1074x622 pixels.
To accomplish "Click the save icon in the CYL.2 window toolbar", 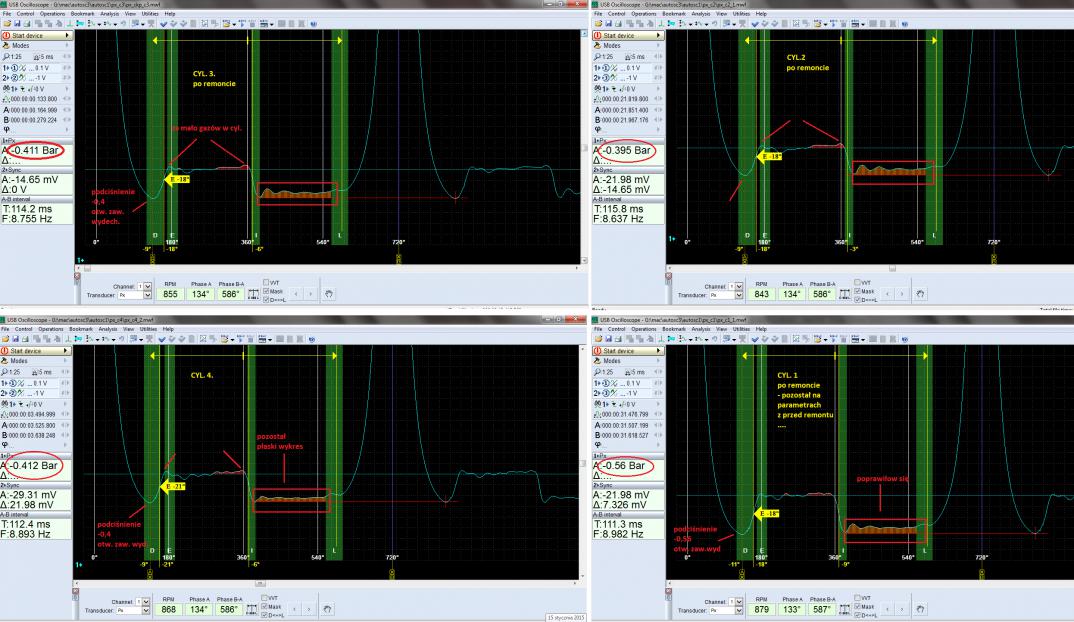I will click(610, 23).
